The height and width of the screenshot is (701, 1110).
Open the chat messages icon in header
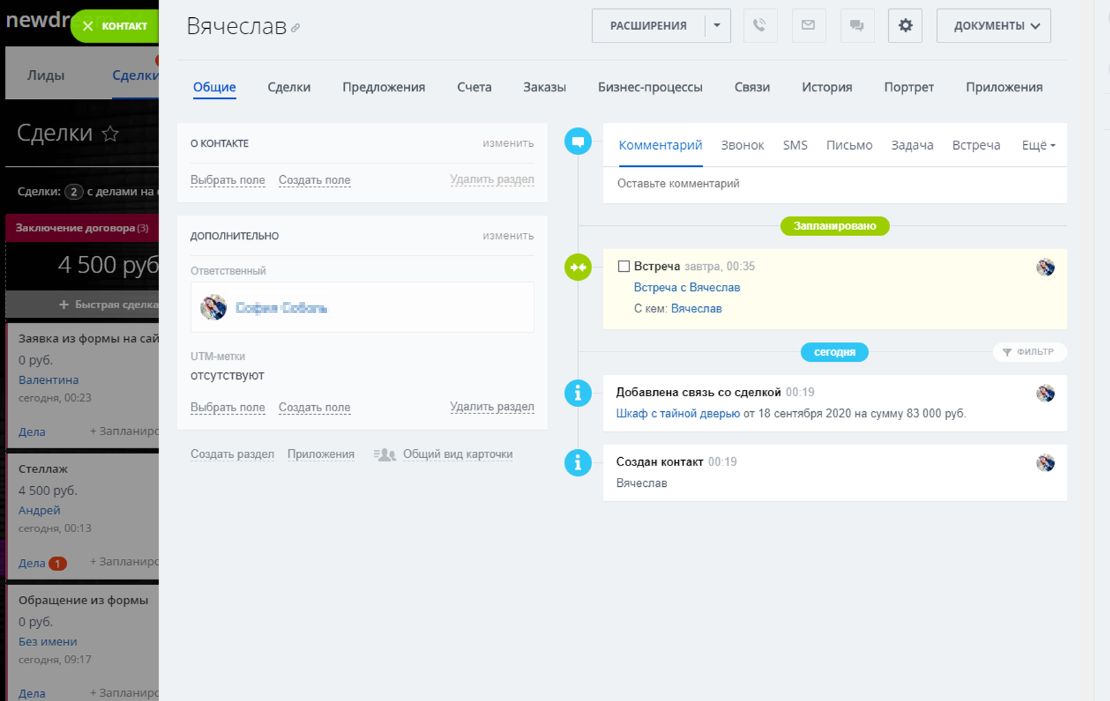(857, 26)
